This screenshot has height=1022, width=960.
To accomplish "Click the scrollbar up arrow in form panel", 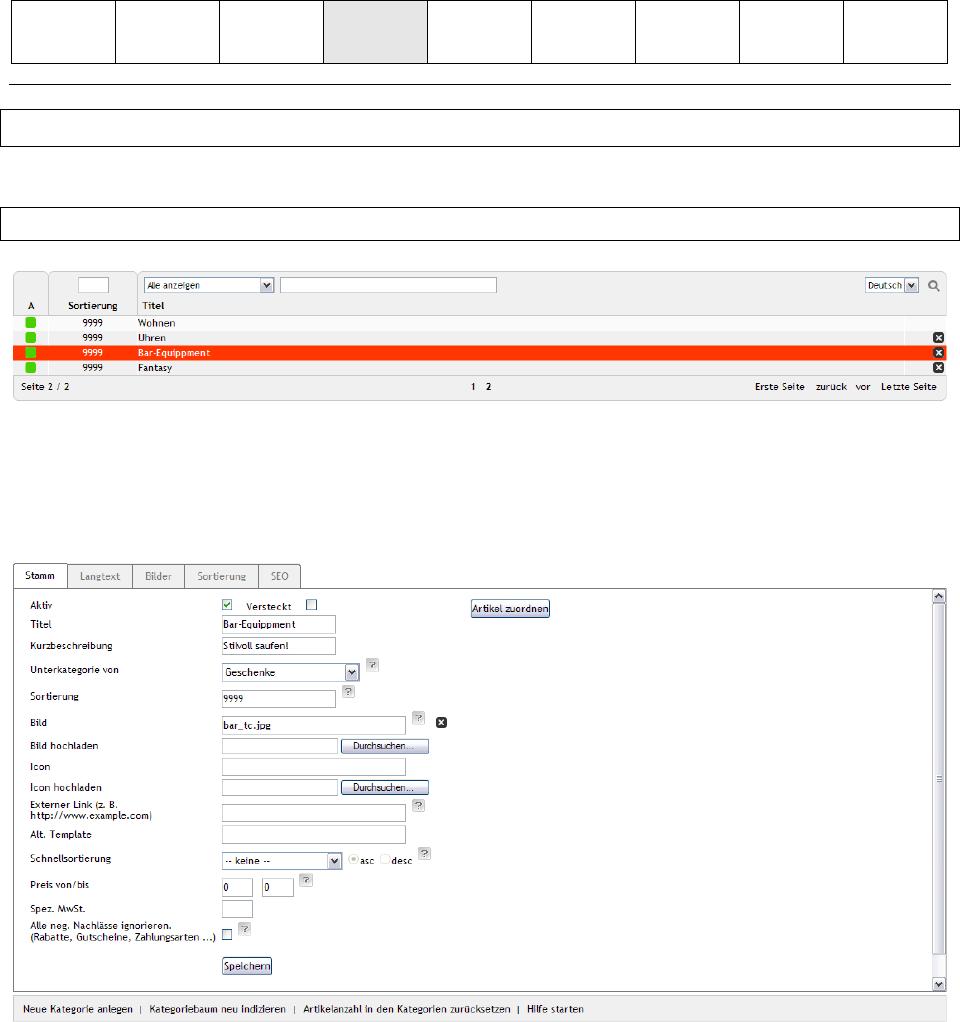I will (939, 596).
